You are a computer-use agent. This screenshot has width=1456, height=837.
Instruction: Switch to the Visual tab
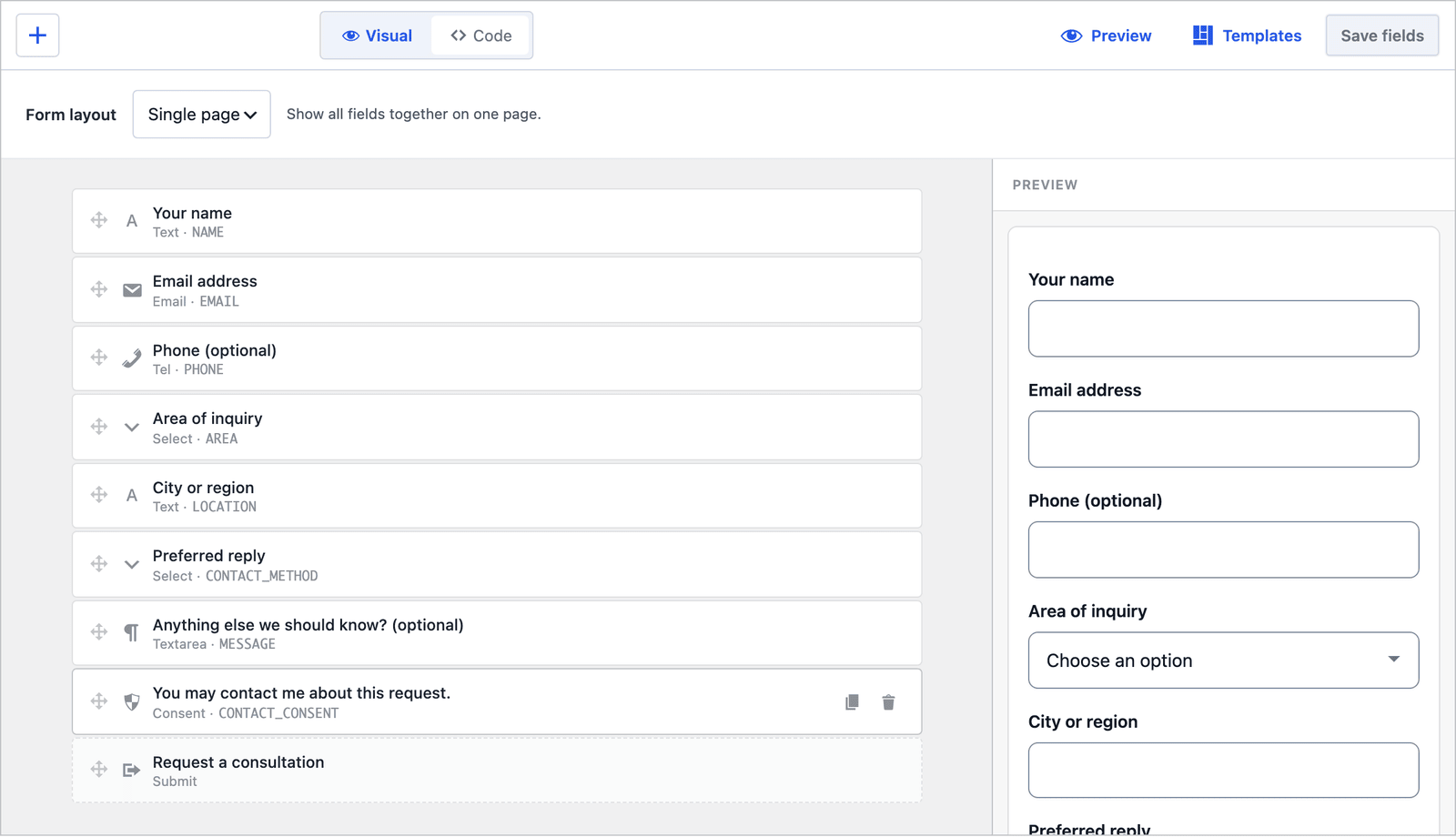377,35
